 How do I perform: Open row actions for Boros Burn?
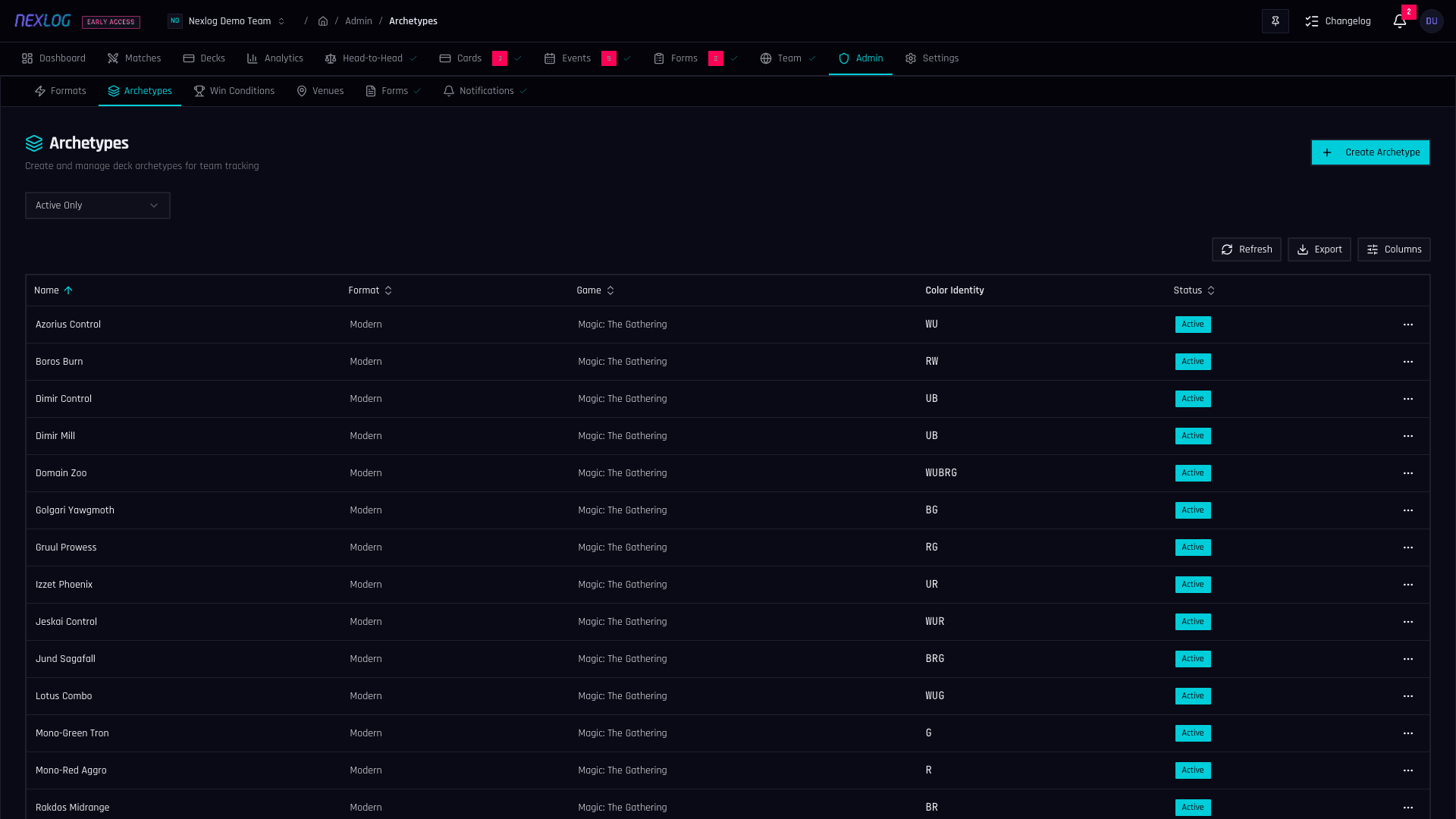[x=1408, y=362]
